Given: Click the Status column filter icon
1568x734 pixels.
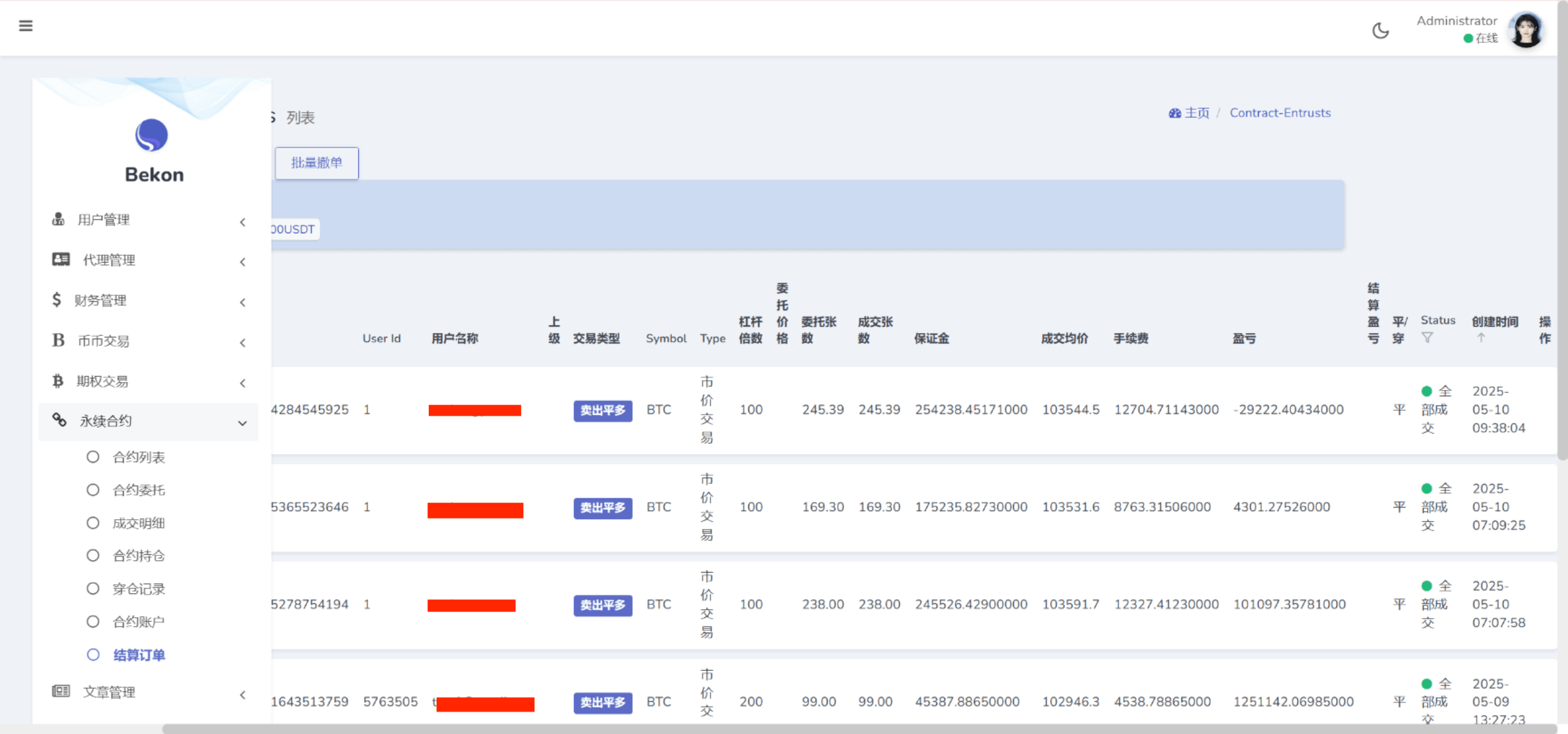Looking at the screenshot, I should coord(1427,338).
